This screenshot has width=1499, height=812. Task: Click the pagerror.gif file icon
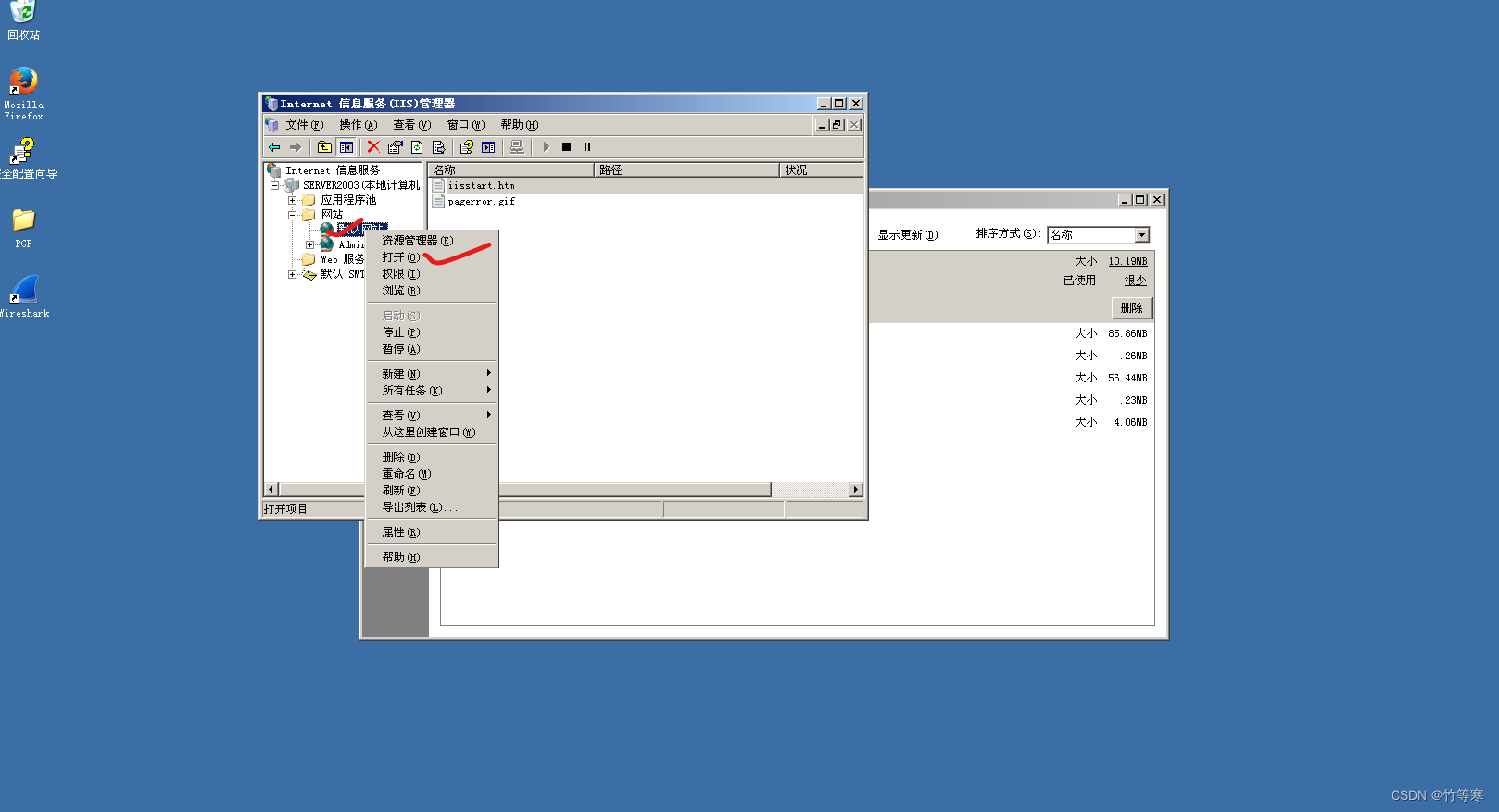438,201
